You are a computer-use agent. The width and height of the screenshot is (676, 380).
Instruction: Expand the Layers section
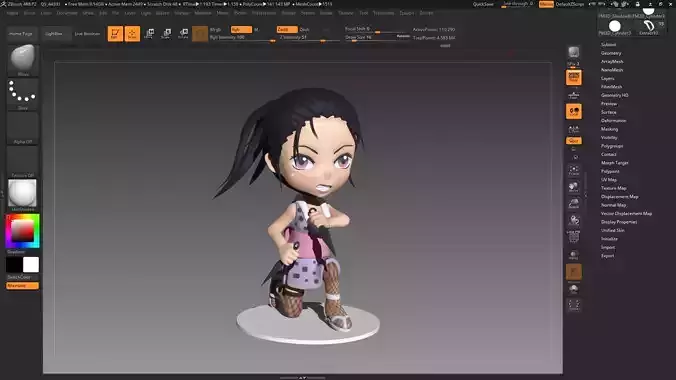pyautogui.click(x=607, y=79)
